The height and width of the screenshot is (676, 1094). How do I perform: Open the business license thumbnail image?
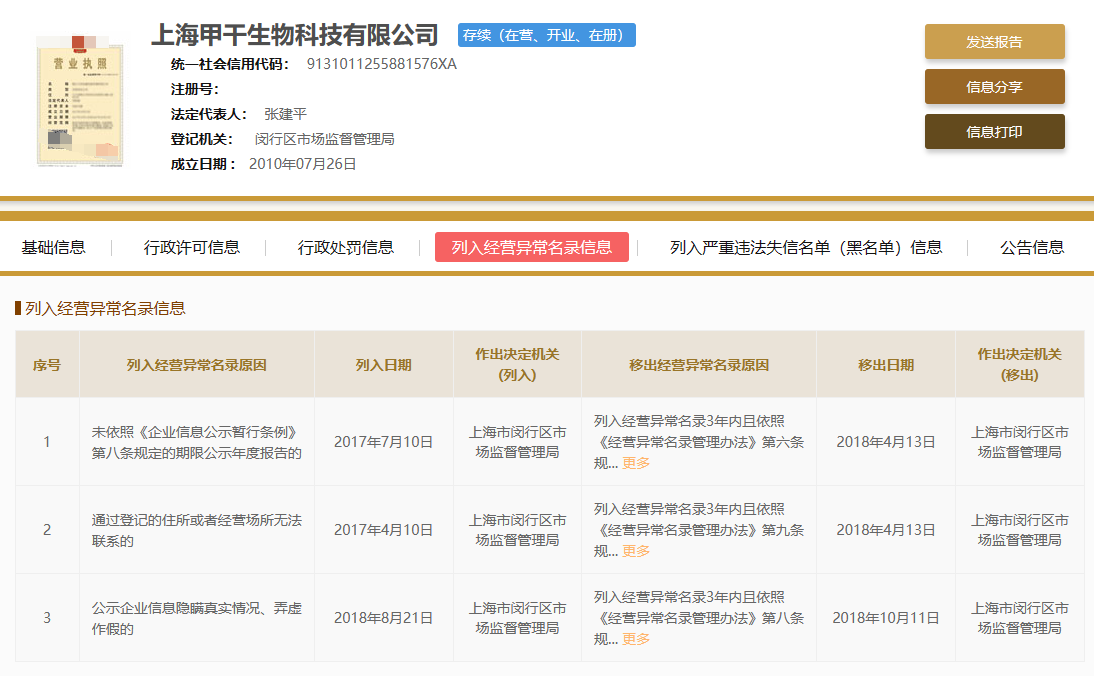click(x=79, y=100)
